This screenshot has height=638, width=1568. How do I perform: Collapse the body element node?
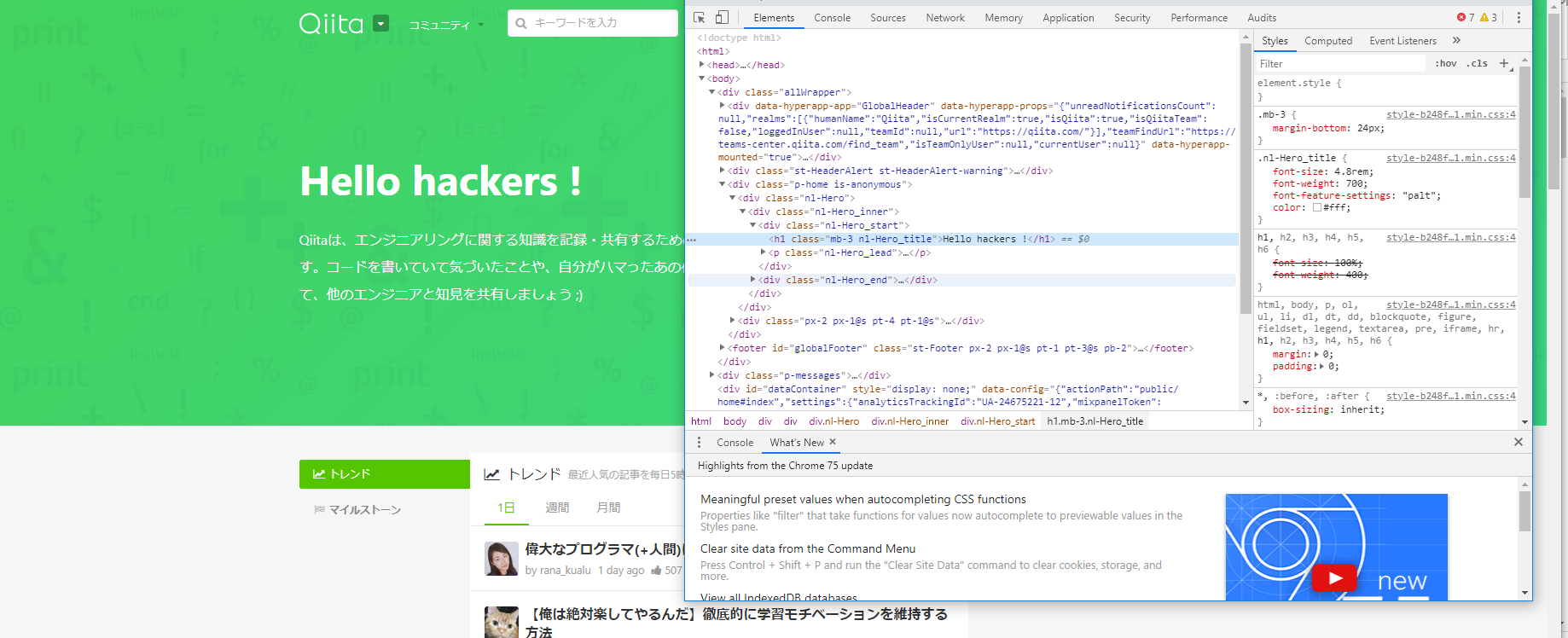[702, 78]
